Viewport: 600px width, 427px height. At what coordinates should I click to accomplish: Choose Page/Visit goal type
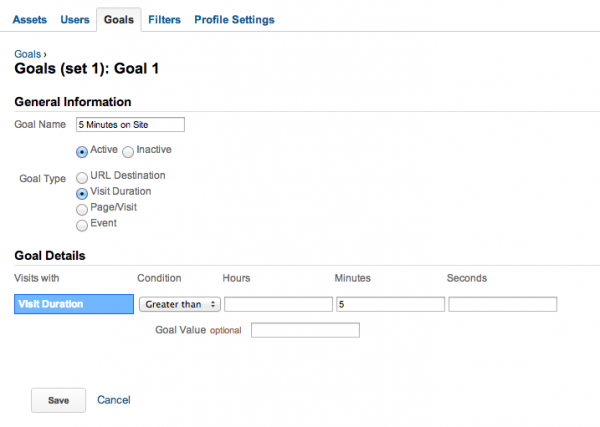[82, 209]
